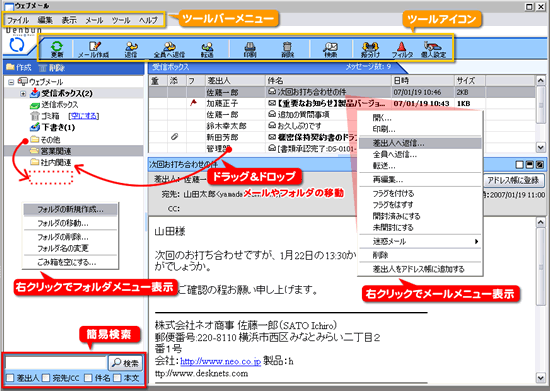Image resolution: width=559 pixels, height=391 pixels.
Task: Choose 再編集... in context menu
Action: 420,180
